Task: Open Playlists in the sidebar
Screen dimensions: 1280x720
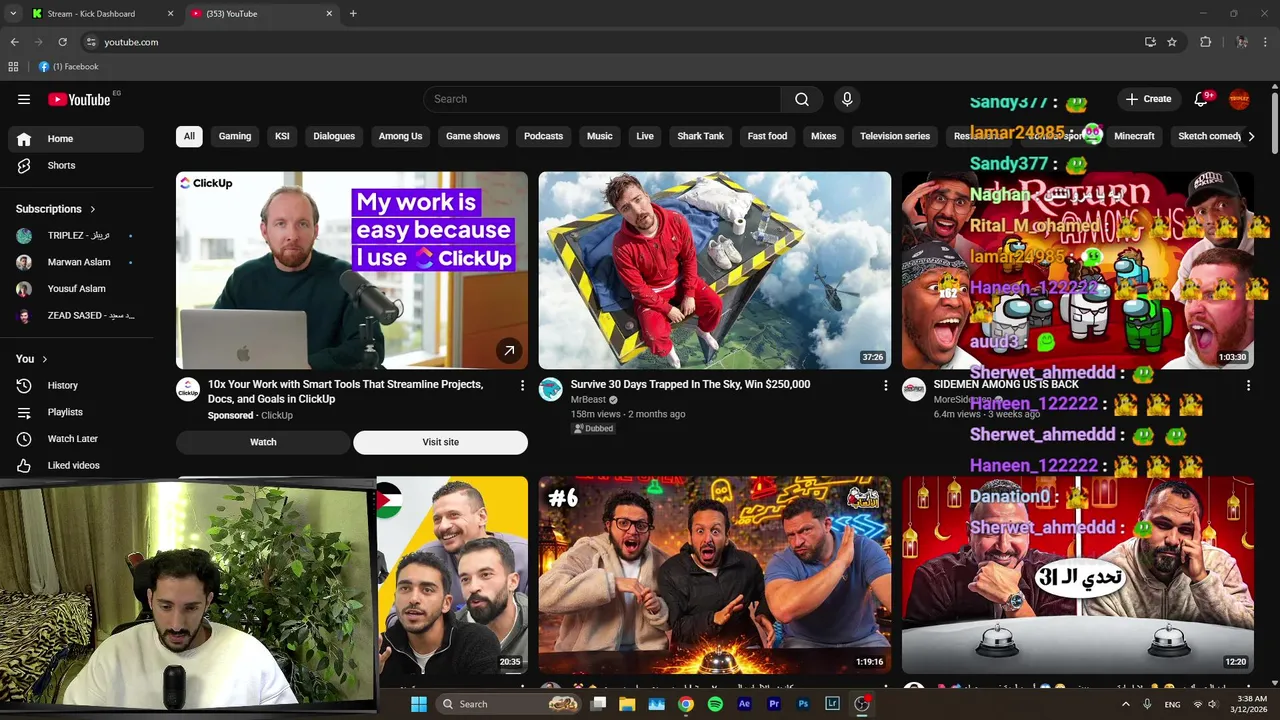Action: pyautogui.click(x=76, y=412)
